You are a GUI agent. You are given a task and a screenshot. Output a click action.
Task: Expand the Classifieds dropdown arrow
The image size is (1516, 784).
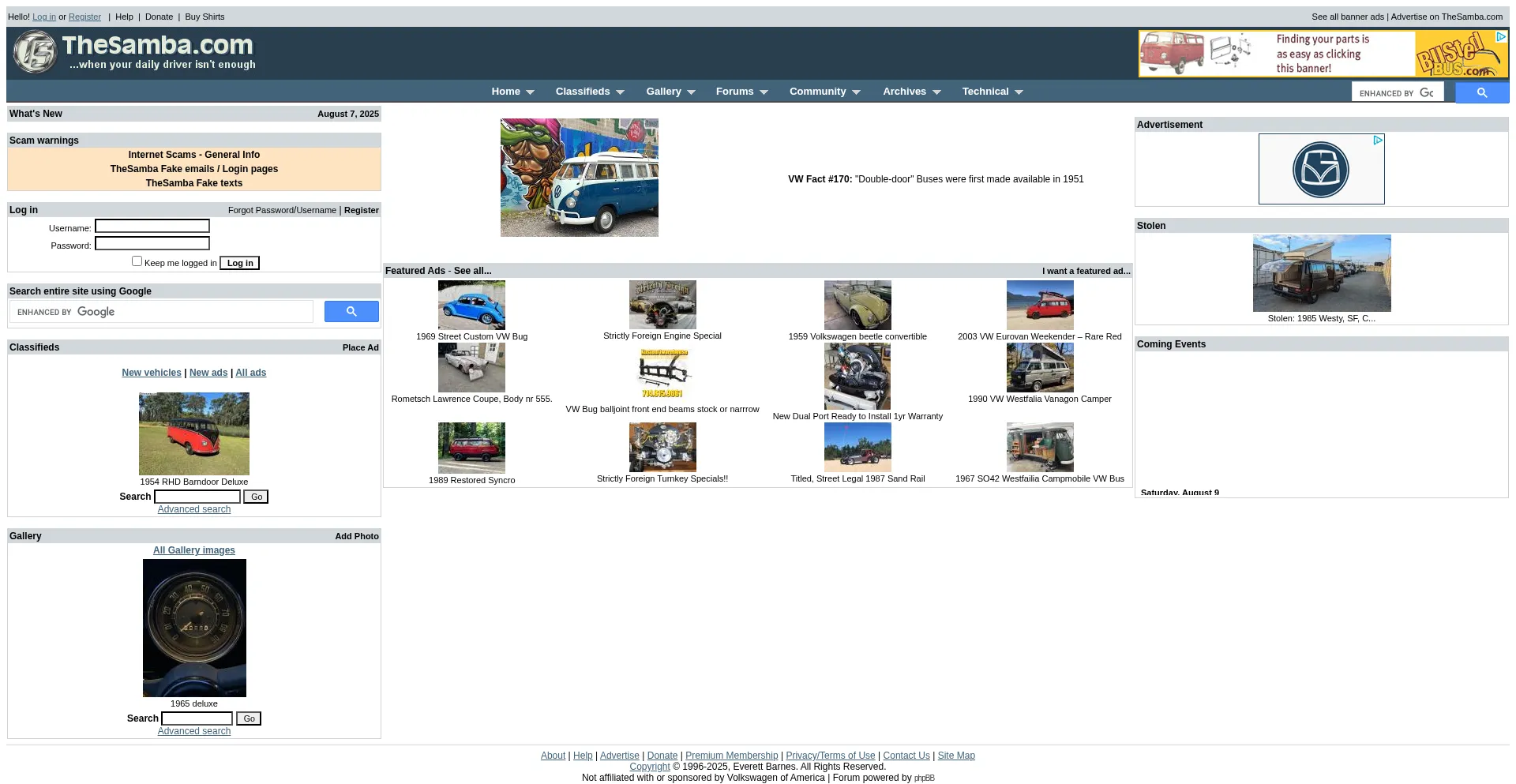620,92
